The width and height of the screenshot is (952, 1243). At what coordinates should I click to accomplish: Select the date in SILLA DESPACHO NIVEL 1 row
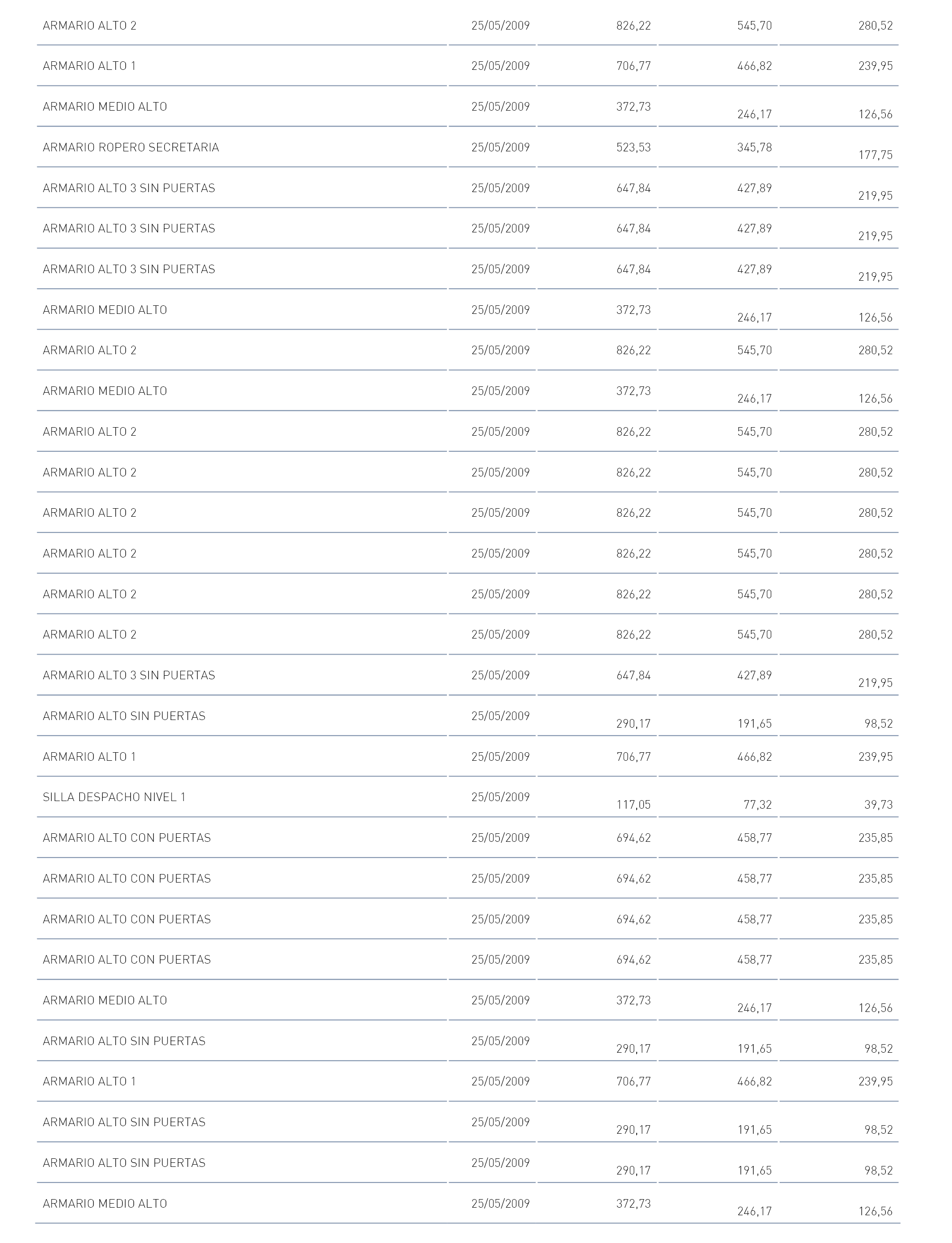point(500,797)
